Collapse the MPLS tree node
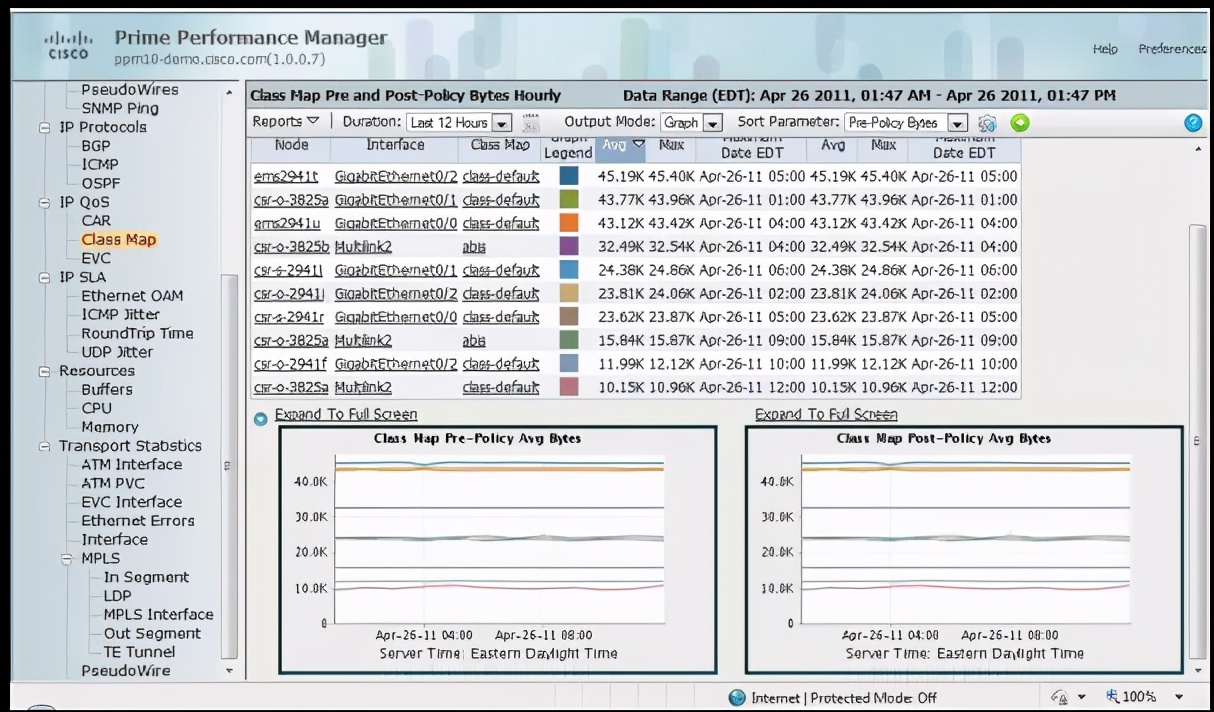 pyautogui.click(x=67, y=559)
